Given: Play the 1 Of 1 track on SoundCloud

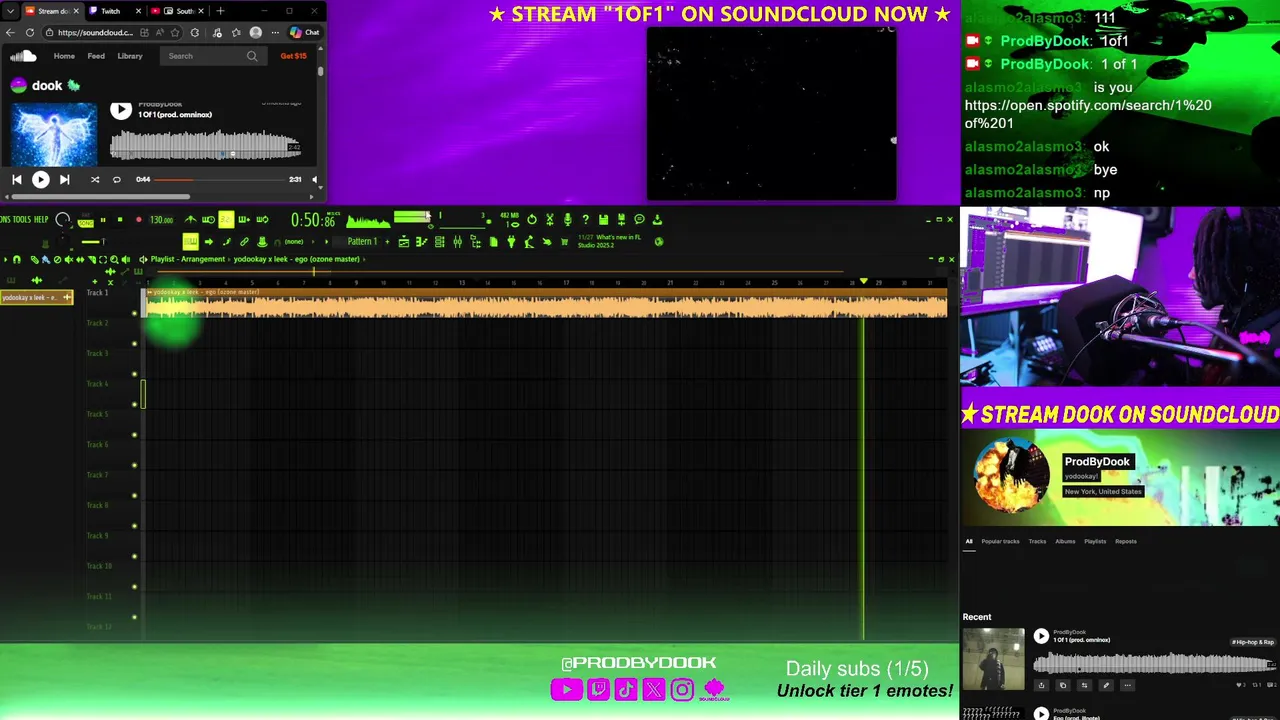Looking at the screenshot, I should click(121, 110).
